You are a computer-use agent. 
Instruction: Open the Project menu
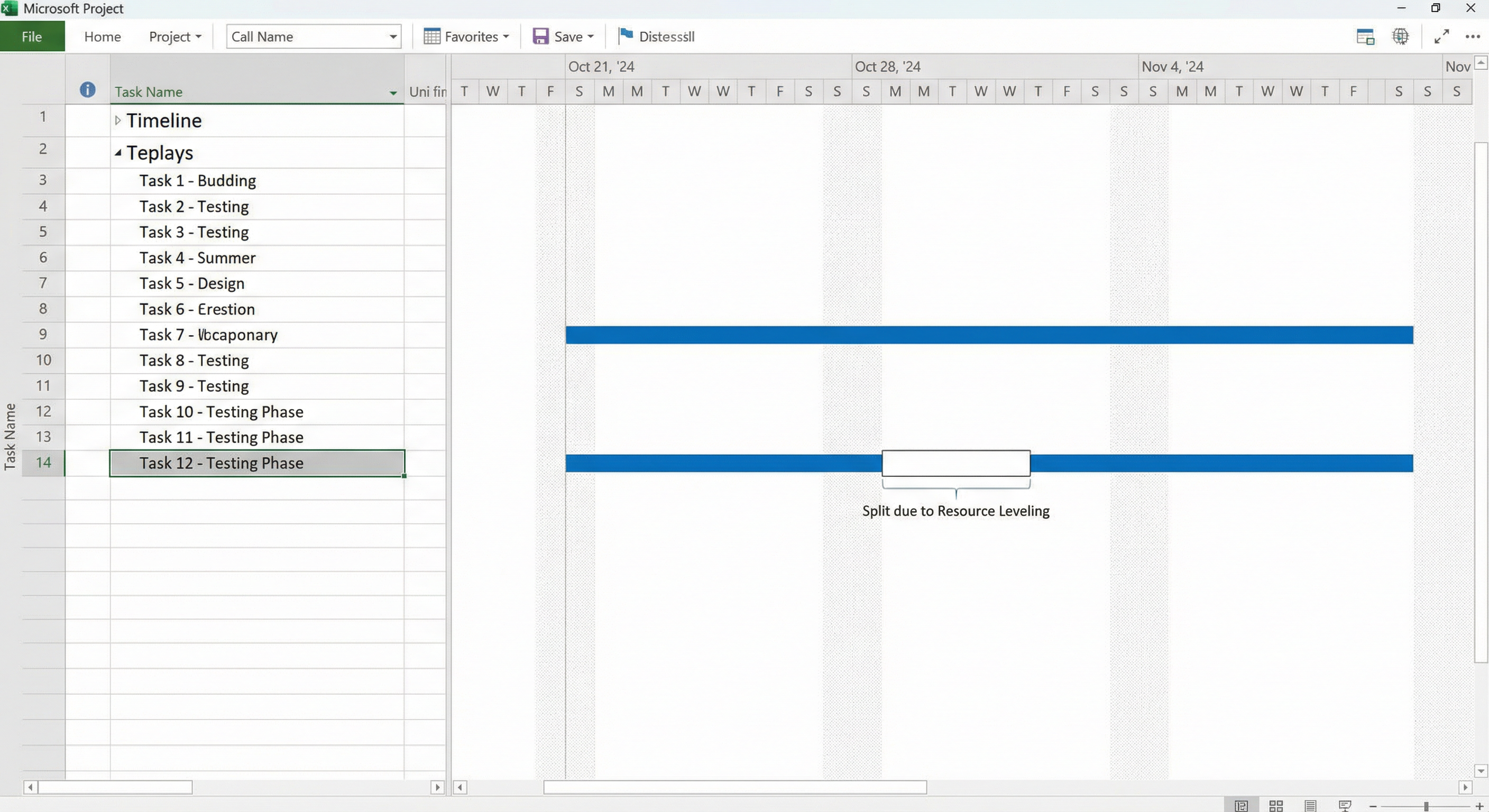tap(174, 36)
